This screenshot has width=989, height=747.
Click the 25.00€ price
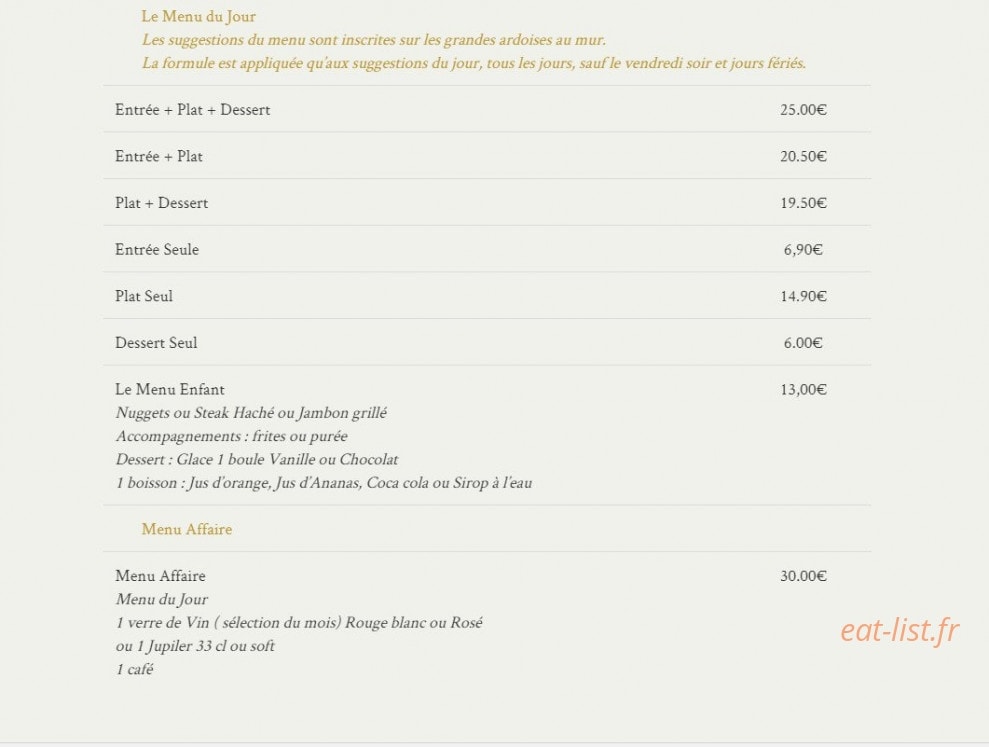click(803, 110)
